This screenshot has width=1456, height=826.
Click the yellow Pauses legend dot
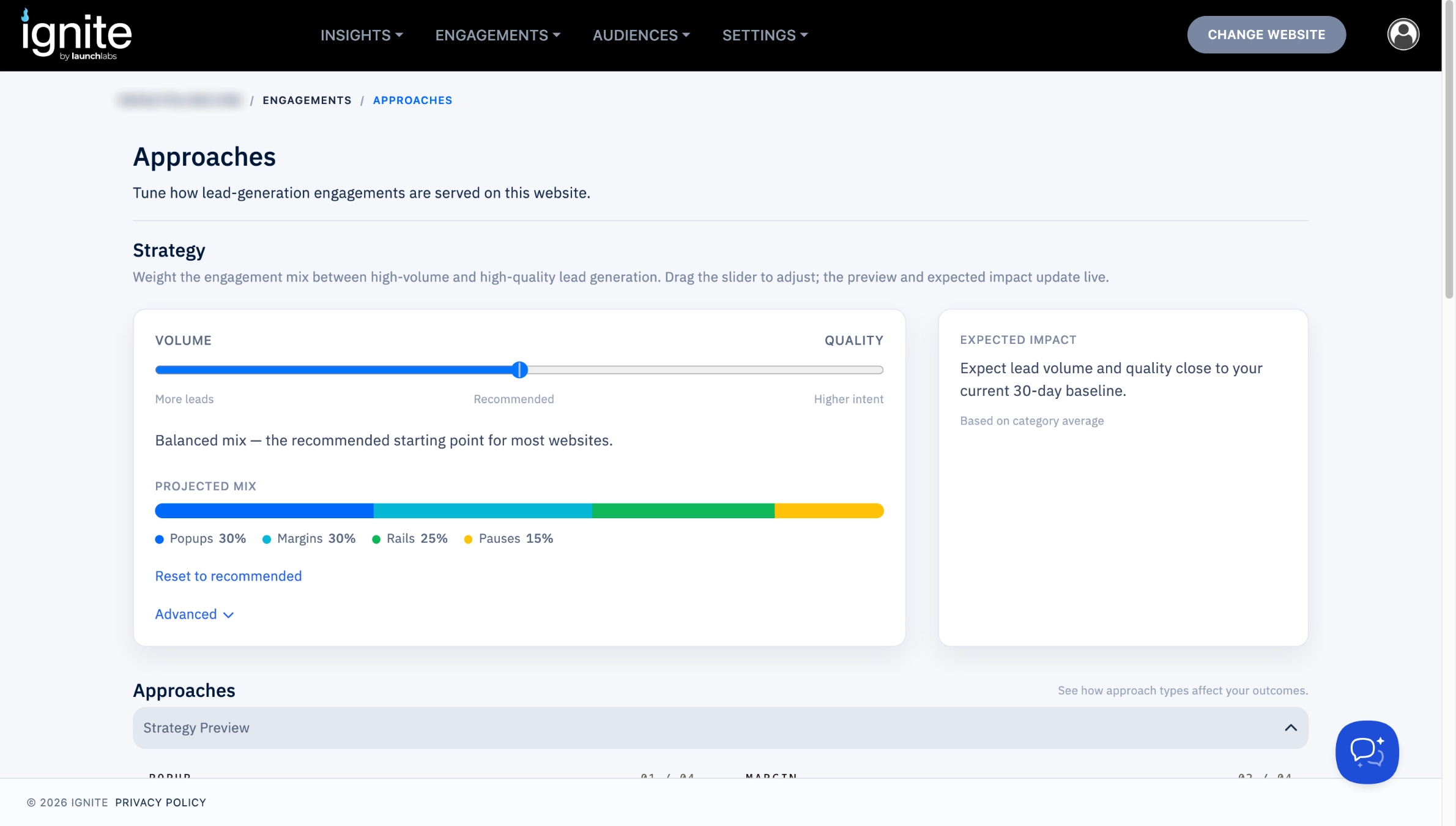(x=468, y=539)
